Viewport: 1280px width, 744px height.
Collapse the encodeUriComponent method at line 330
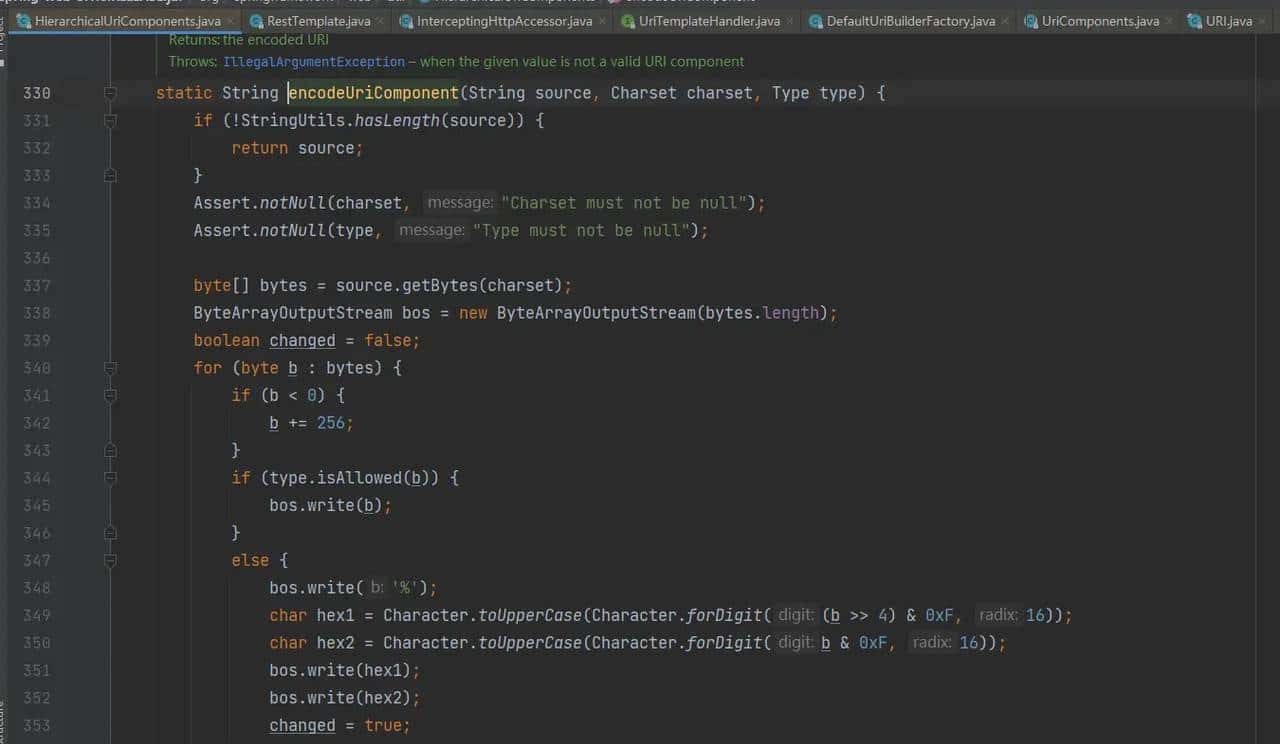110,93
